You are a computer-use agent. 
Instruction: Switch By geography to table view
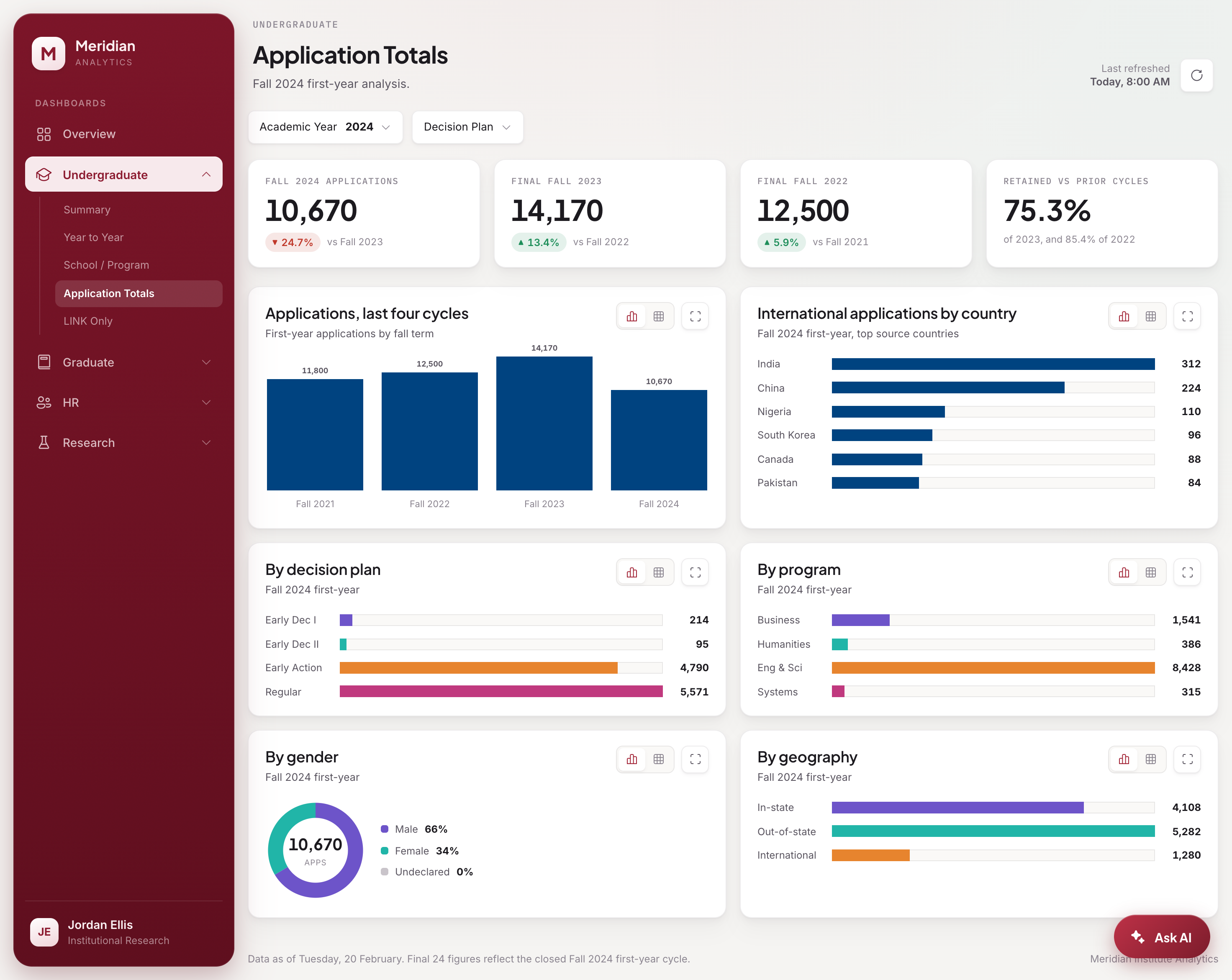(x=1151, y=759)
